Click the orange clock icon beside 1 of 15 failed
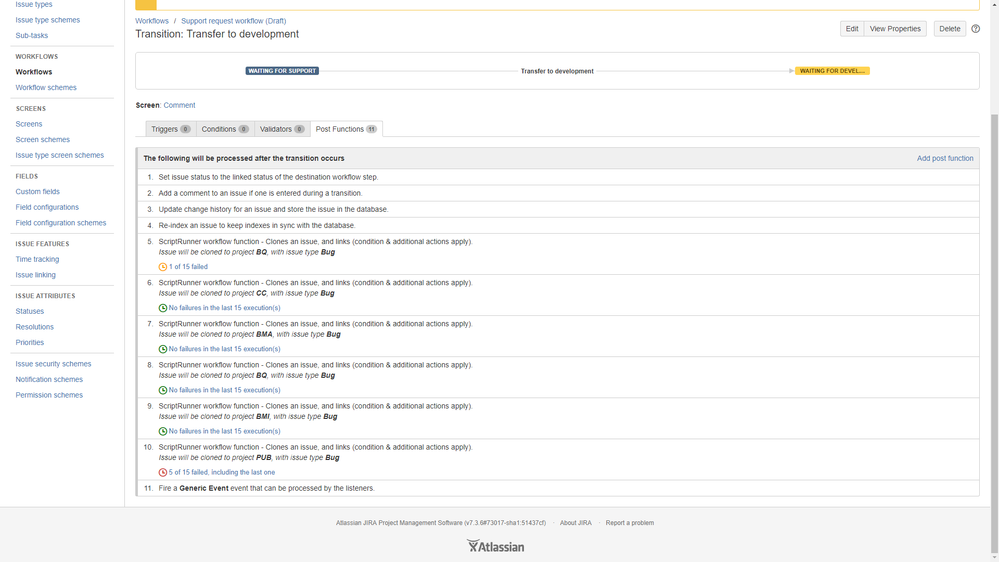Viewport: 999px width, 562px height. [x=162, y=267]
